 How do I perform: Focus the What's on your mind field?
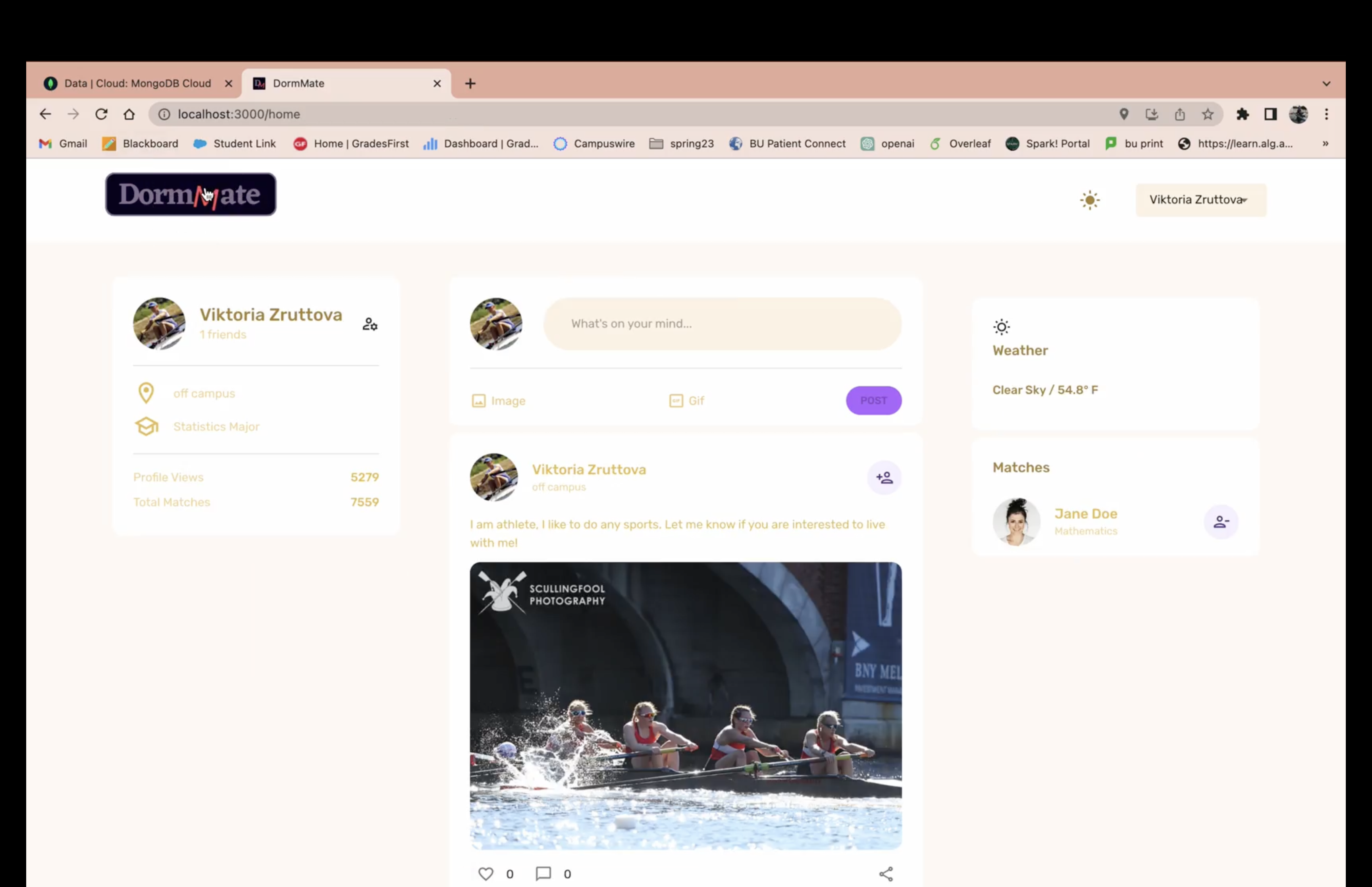click(722, 324)
